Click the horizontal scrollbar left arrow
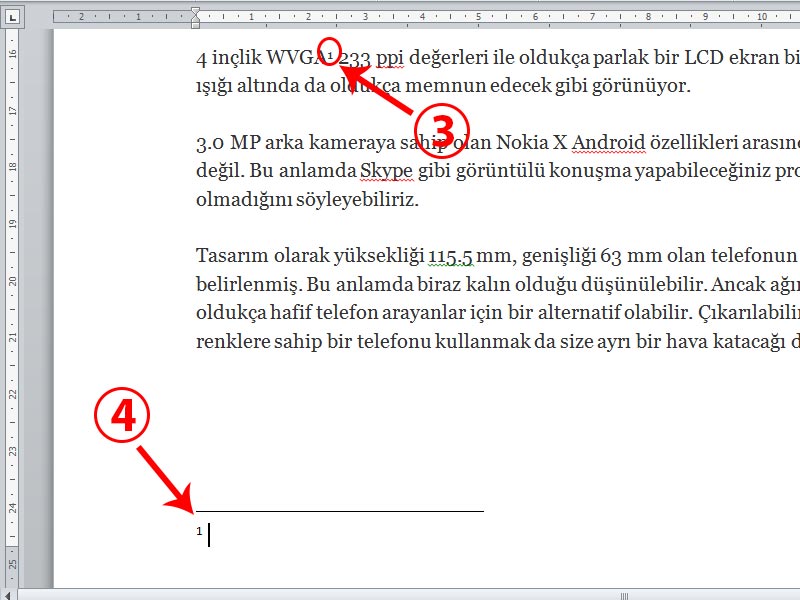The image size is (800, 600). click(8, 595)
